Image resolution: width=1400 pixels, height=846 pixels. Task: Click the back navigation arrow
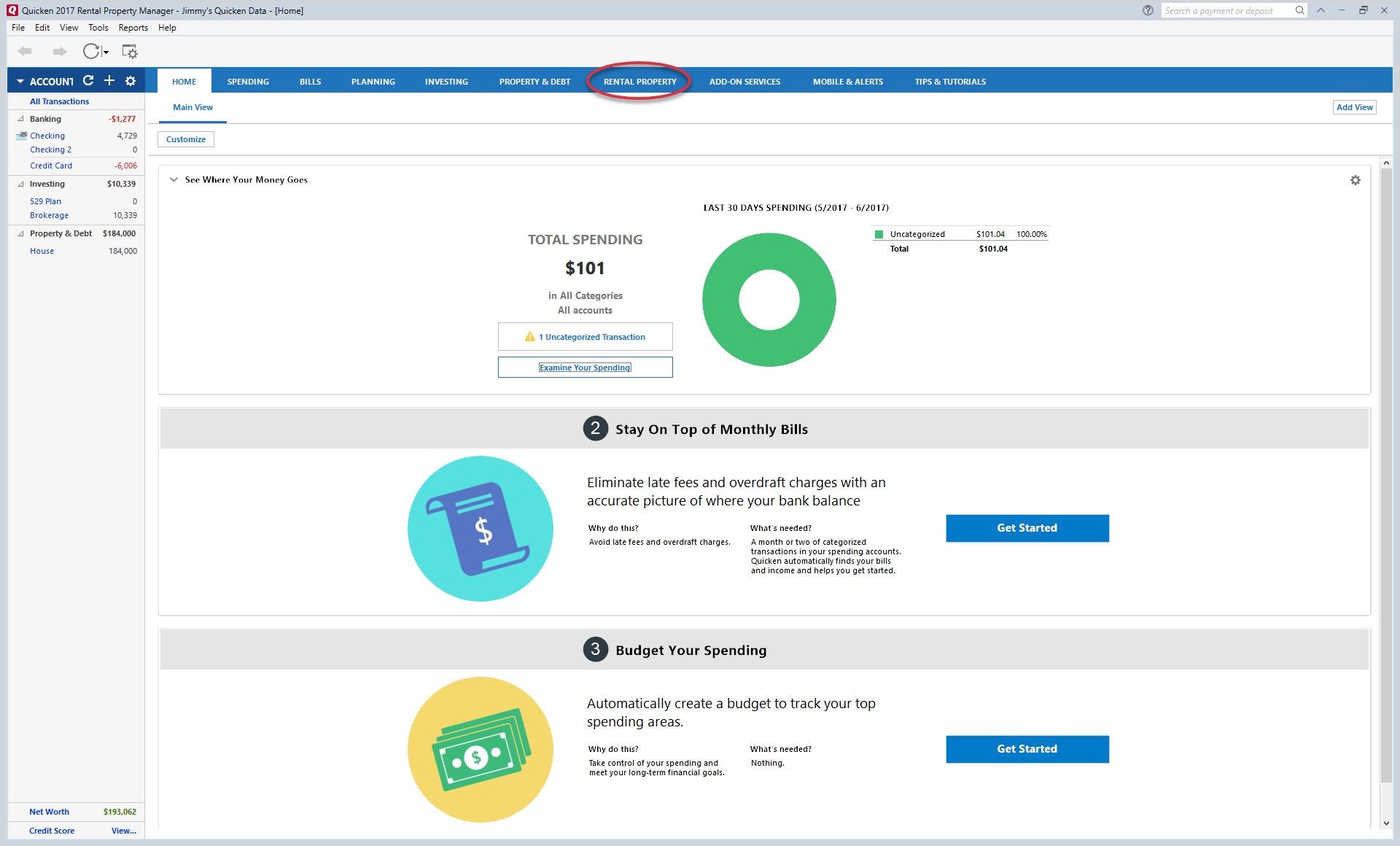[25, 51]
